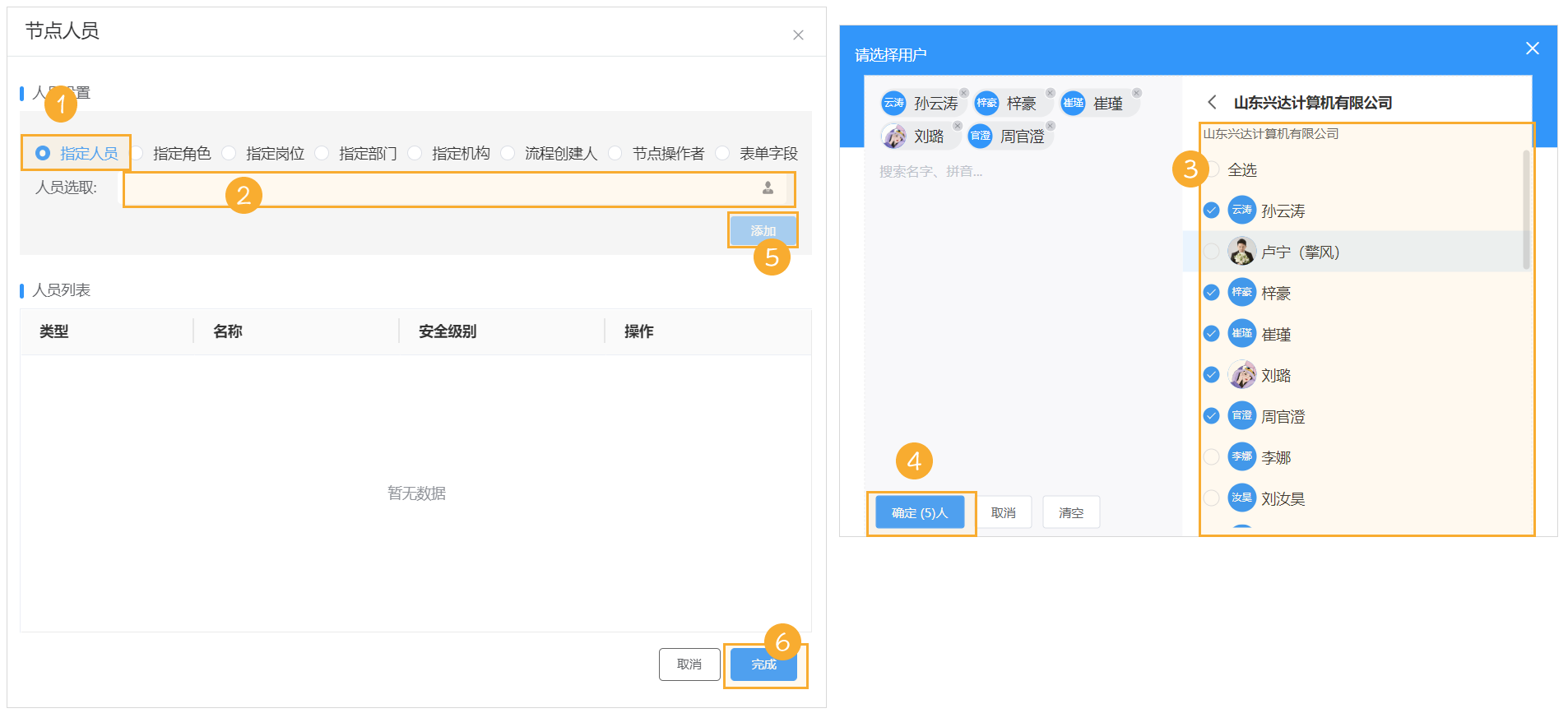Image resolution: width=1568 pixels, height=727 pixels.
Task: Click the user list vertical scrollbar
Action: tap(1526, 210)
